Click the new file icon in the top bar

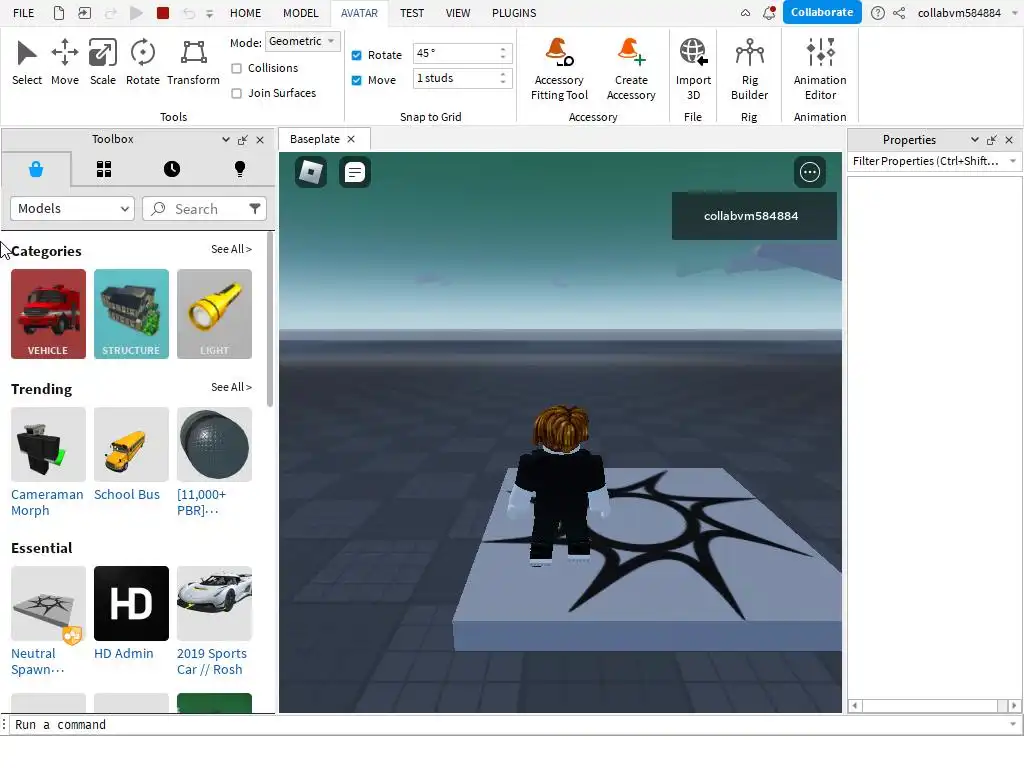pyautogui.click(x=59, y=12)
